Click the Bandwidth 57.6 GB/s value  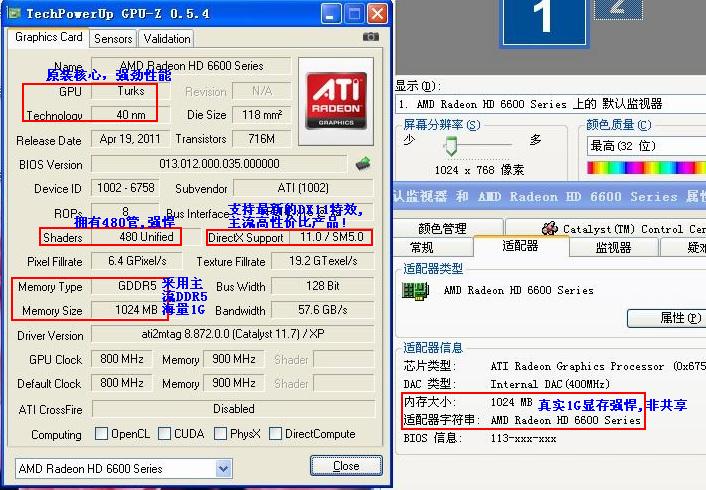coord(323,310)
